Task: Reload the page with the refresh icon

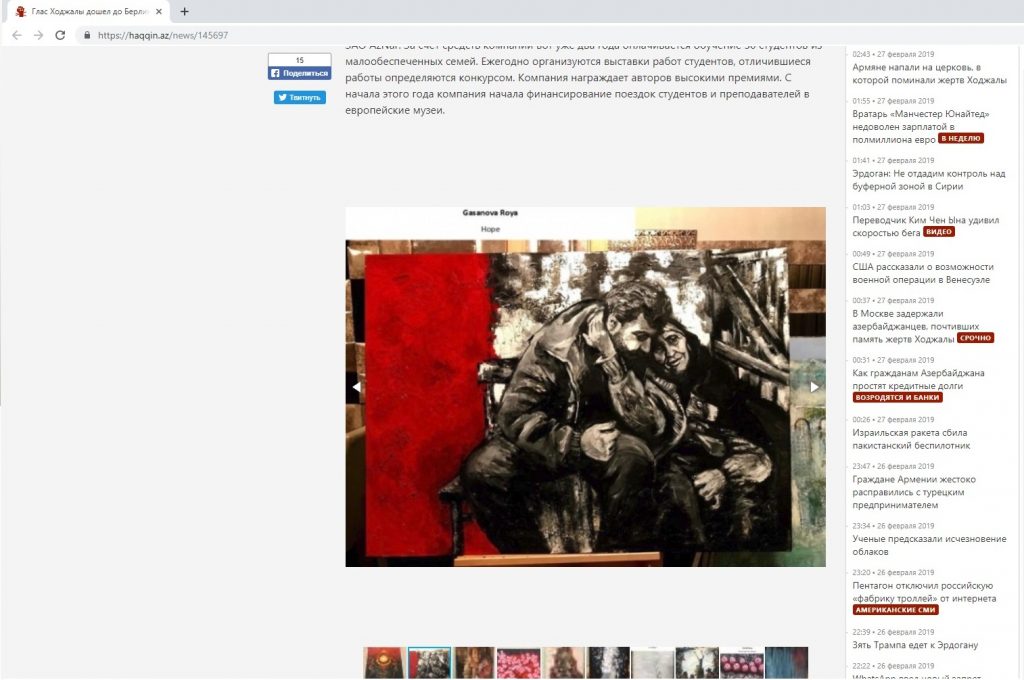Action: coord(60,35)
